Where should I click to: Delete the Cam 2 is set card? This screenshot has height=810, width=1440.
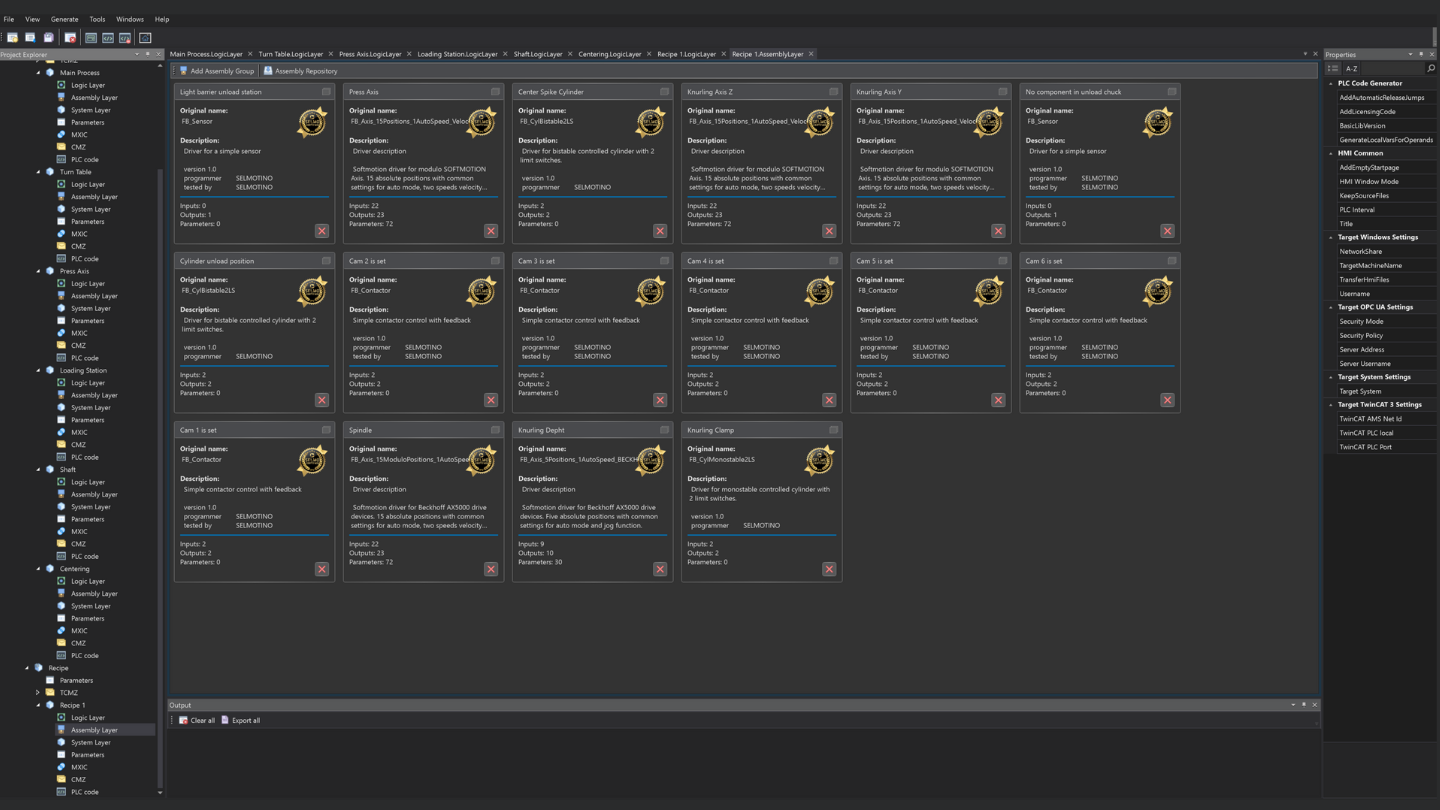[491, 400]
